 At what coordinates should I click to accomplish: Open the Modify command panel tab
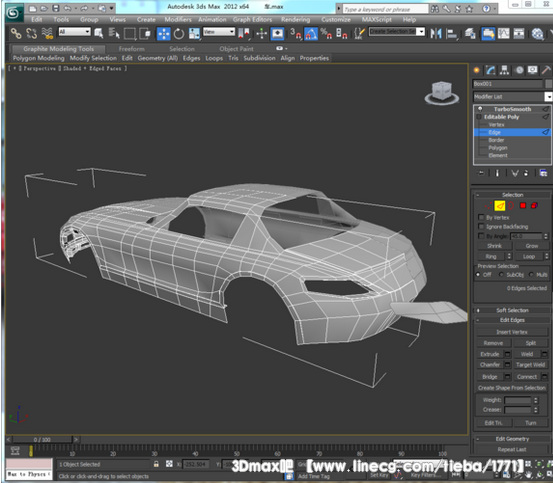click(x=490, y=70)
